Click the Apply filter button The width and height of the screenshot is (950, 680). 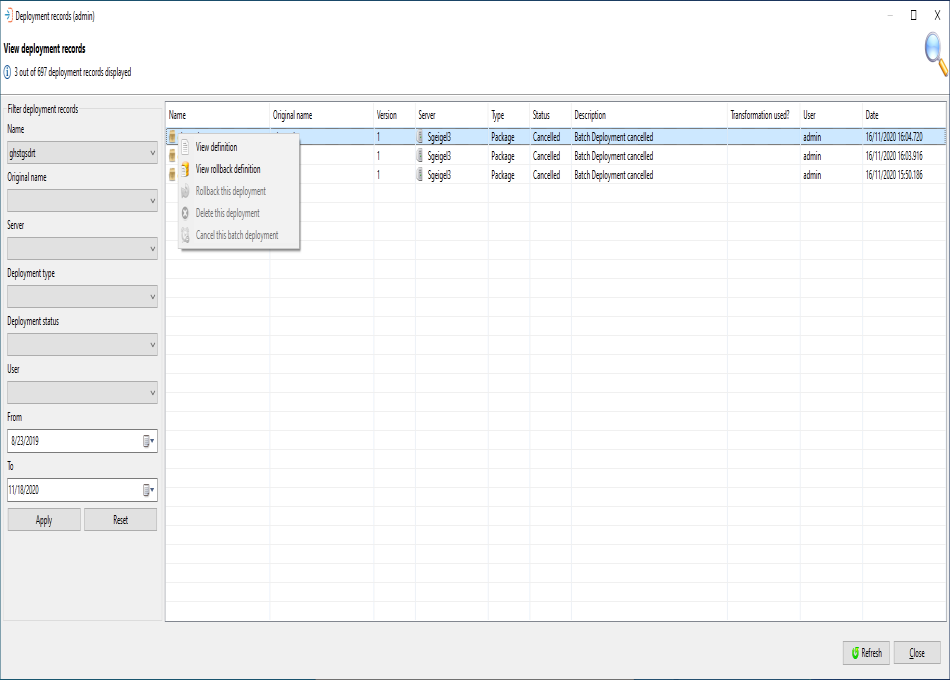point(44,520)
